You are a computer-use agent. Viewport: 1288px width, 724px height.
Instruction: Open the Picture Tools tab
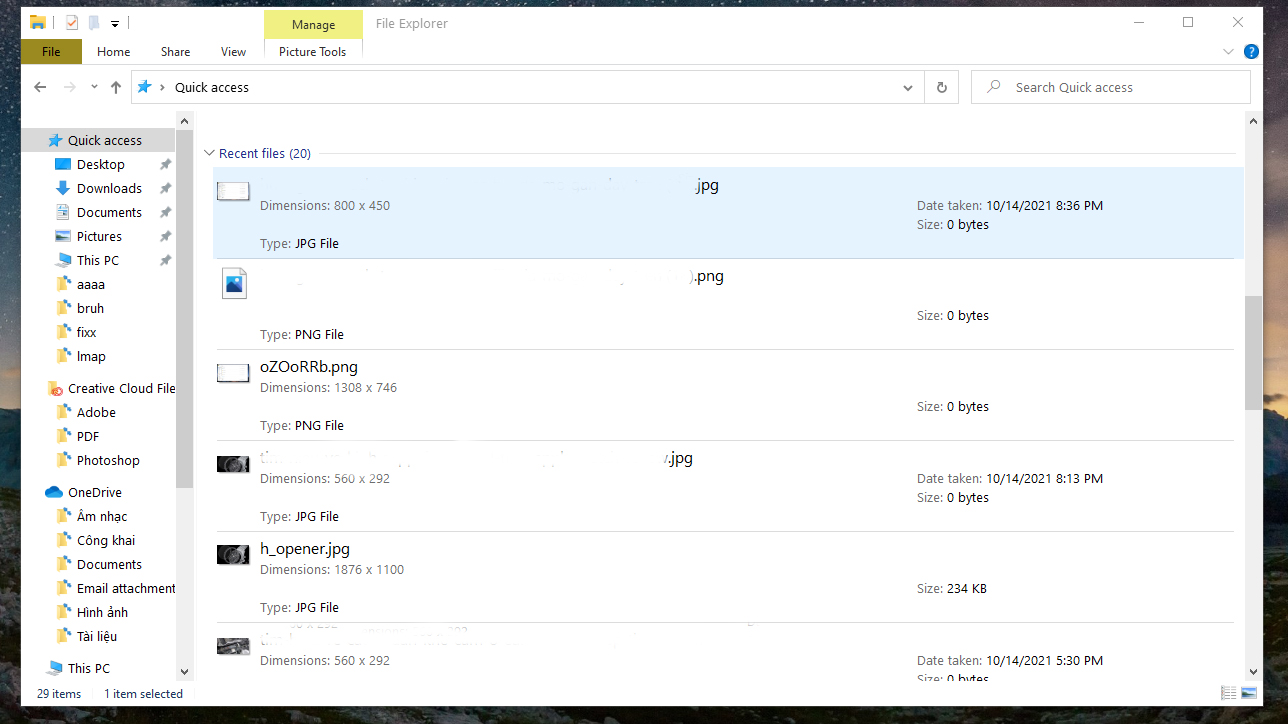click(x=313, y=52)
